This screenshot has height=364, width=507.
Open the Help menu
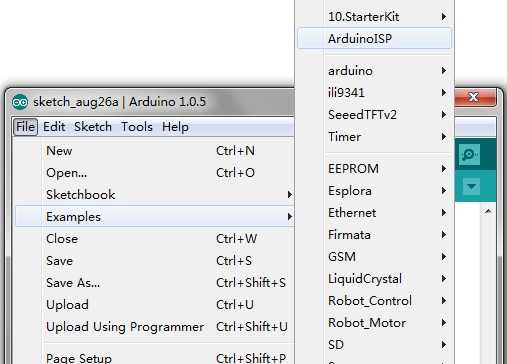coord(175,127)
